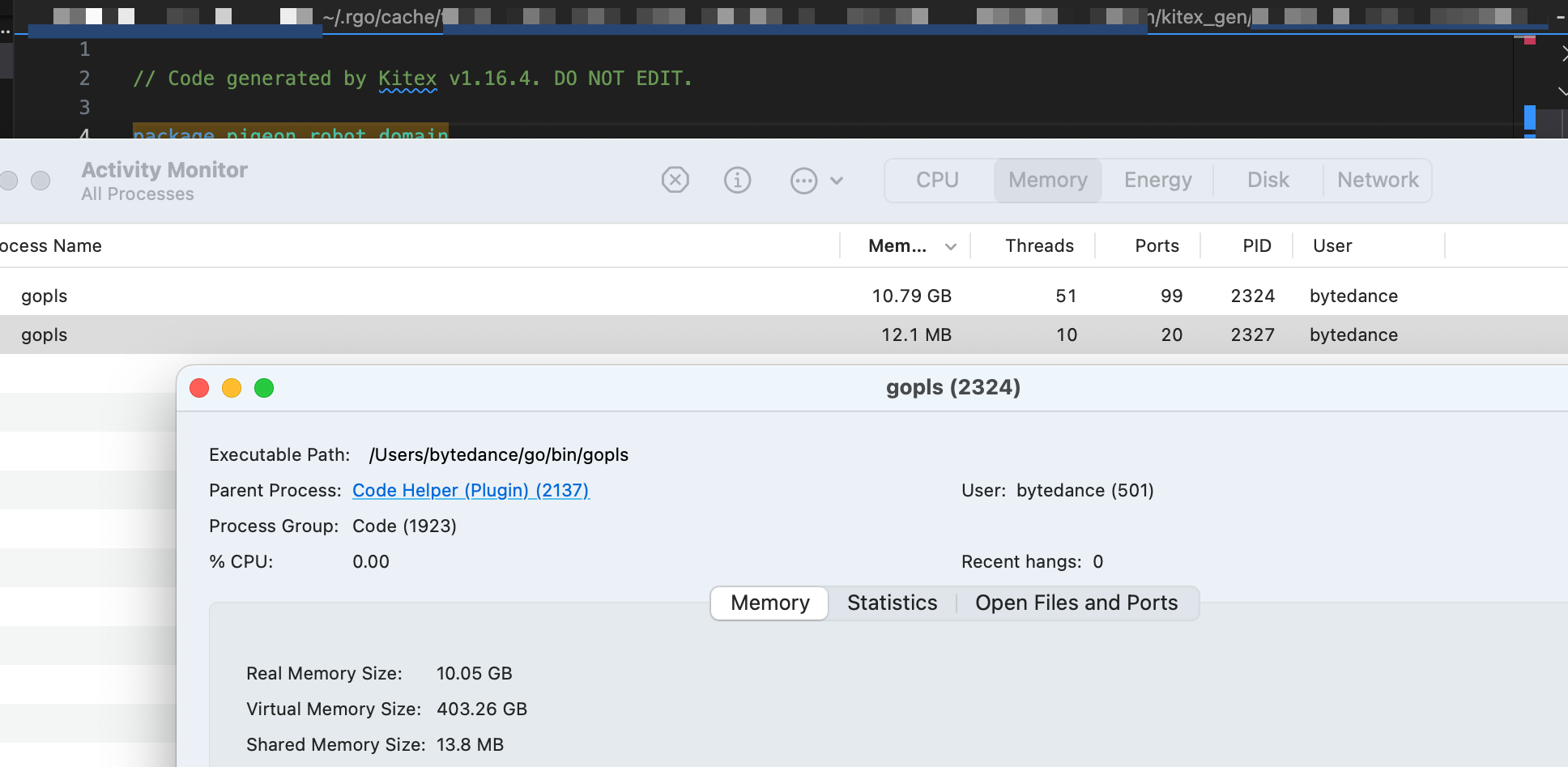Switch to the CPU tab
Screen dimensions: 1568x767
tap(937, 180)
